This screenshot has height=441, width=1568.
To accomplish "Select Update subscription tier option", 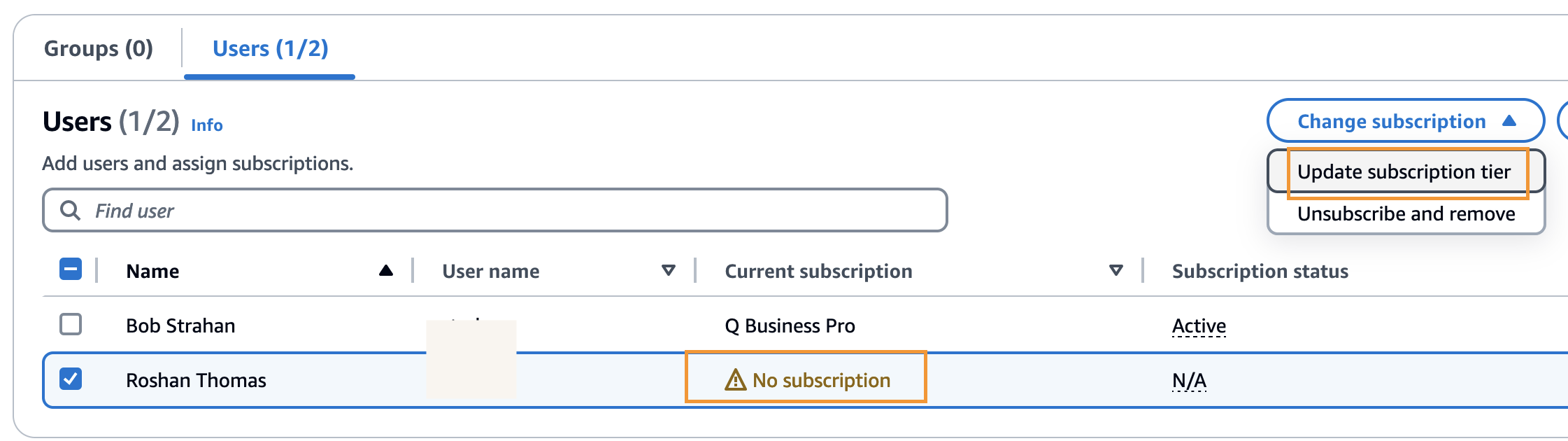I will click(1404, 171).
